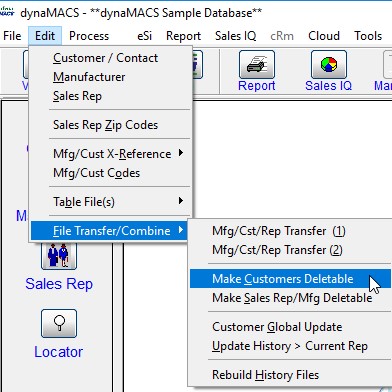Expand Table File(s) submenu

(111, 202)
